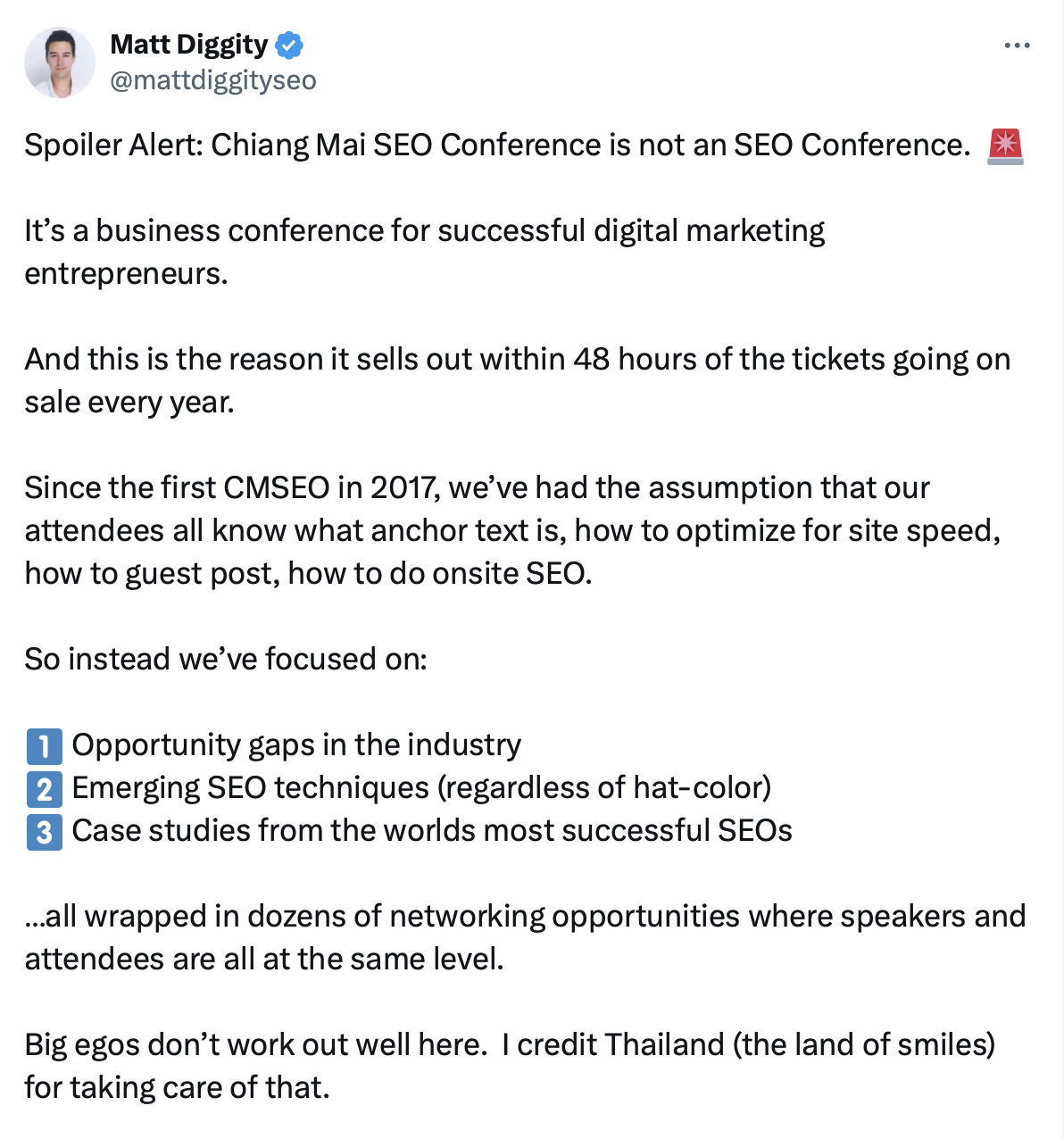Click 'Case studies from the worlds' line

point(432,830)
